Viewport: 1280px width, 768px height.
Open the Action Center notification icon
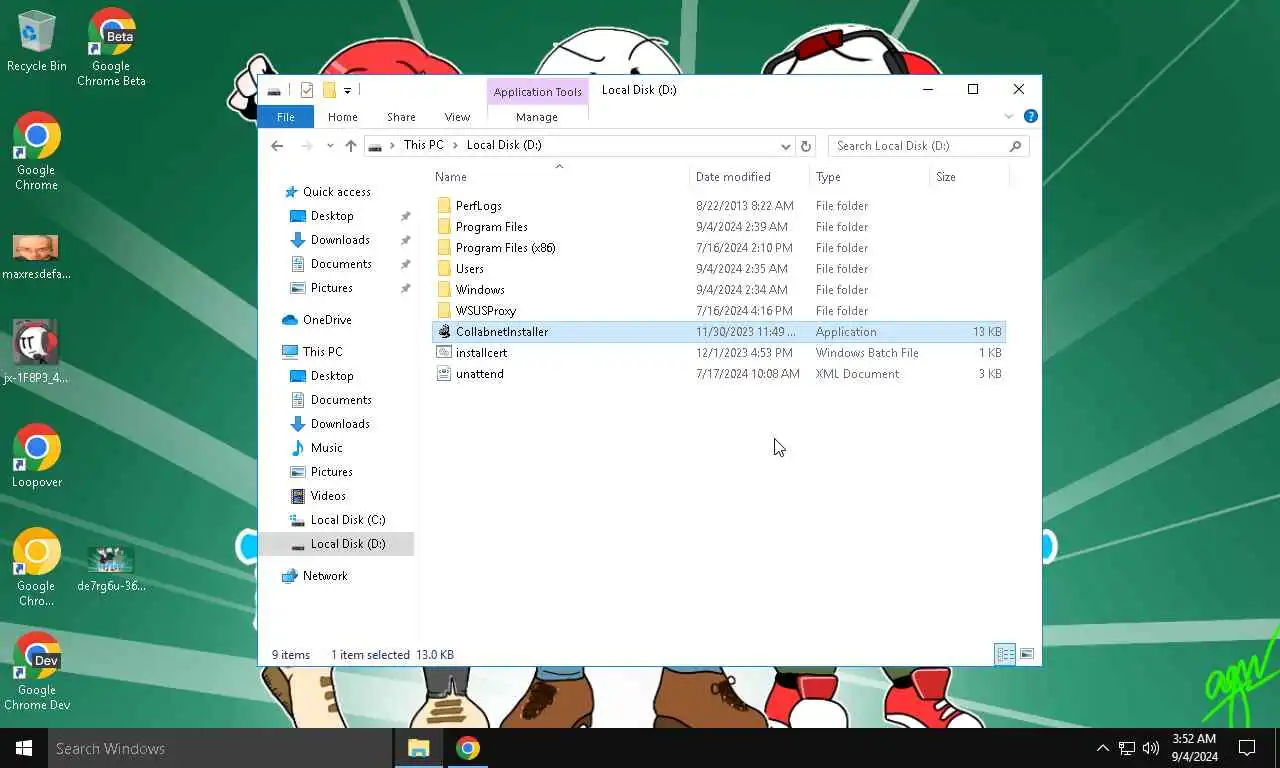[x=1247, y=748]
